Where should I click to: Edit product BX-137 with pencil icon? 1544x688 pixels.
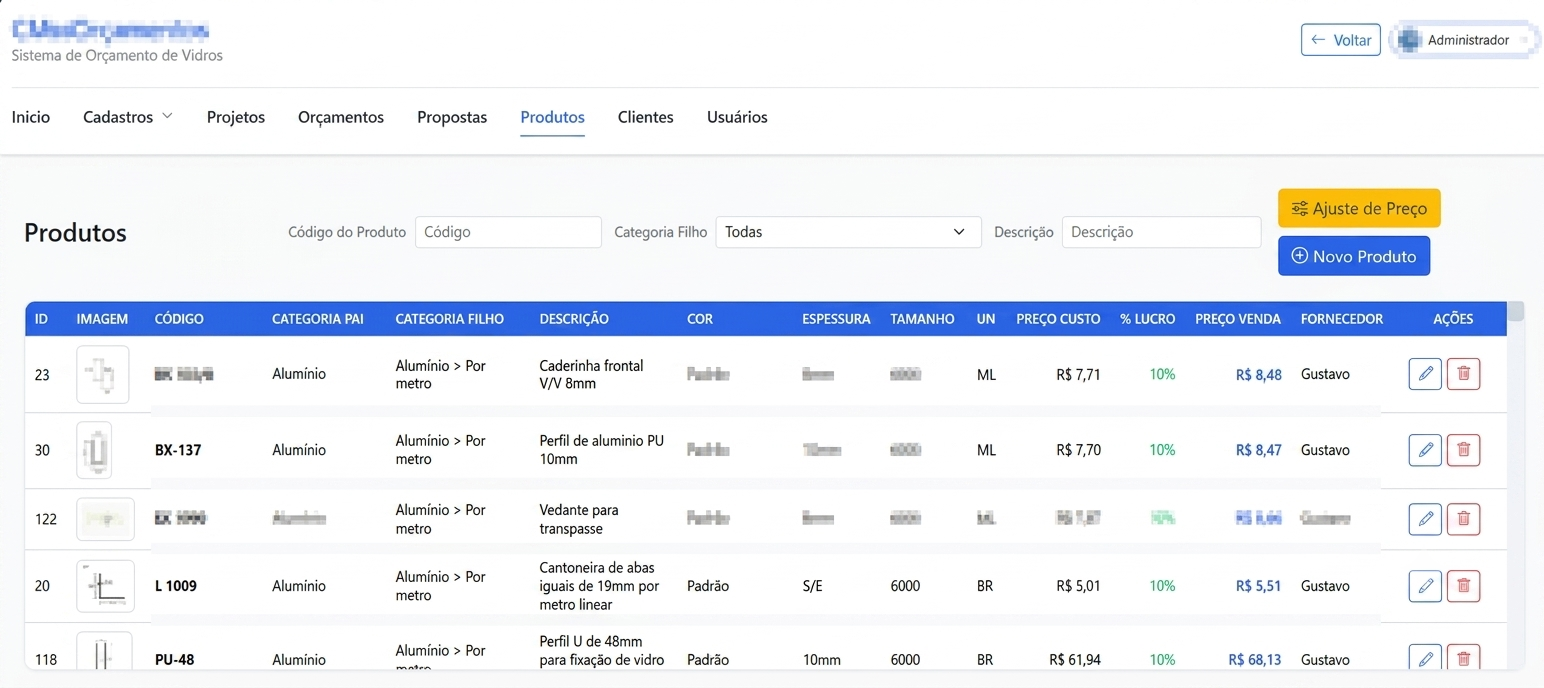pyautogui.click(x=1425, y=450)
